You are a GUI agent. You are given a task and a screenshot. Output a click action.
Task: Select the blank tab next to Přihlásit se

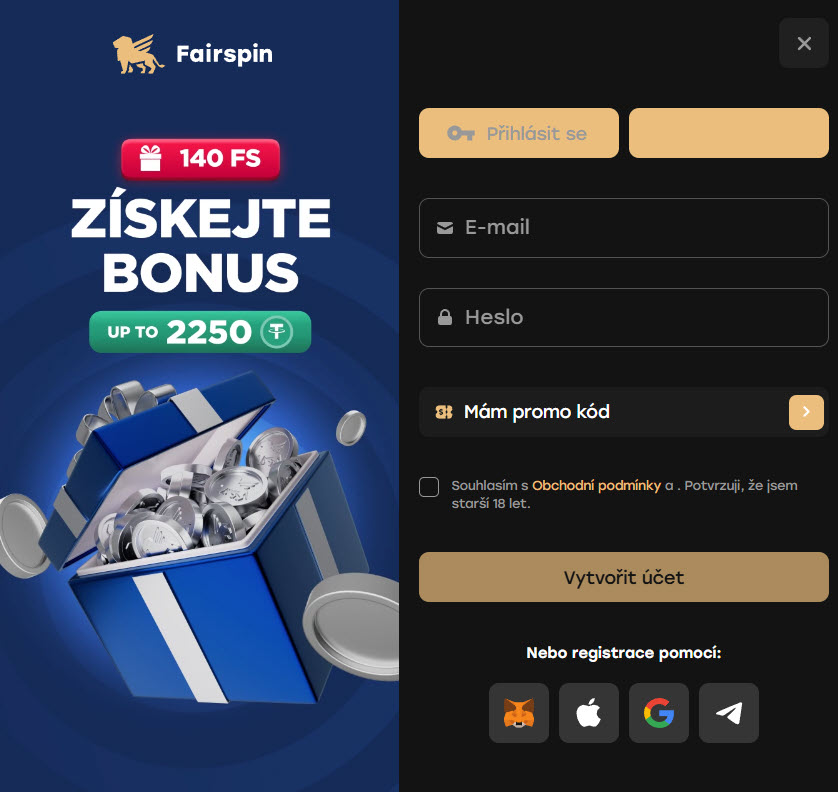tap(728, 133)
